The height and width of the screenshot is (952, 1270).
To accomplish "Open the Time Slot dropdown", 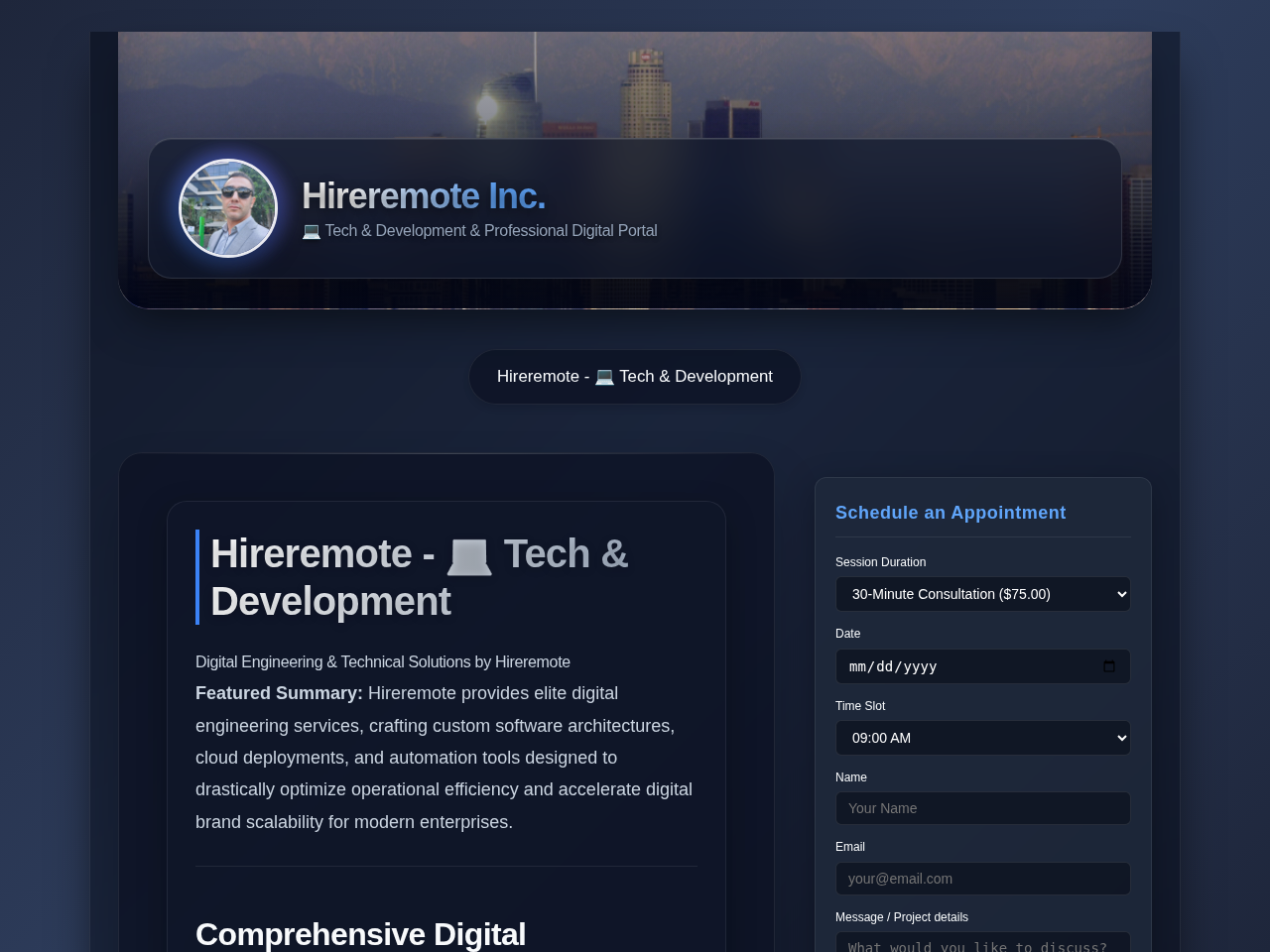I will (x=983, y=738).
